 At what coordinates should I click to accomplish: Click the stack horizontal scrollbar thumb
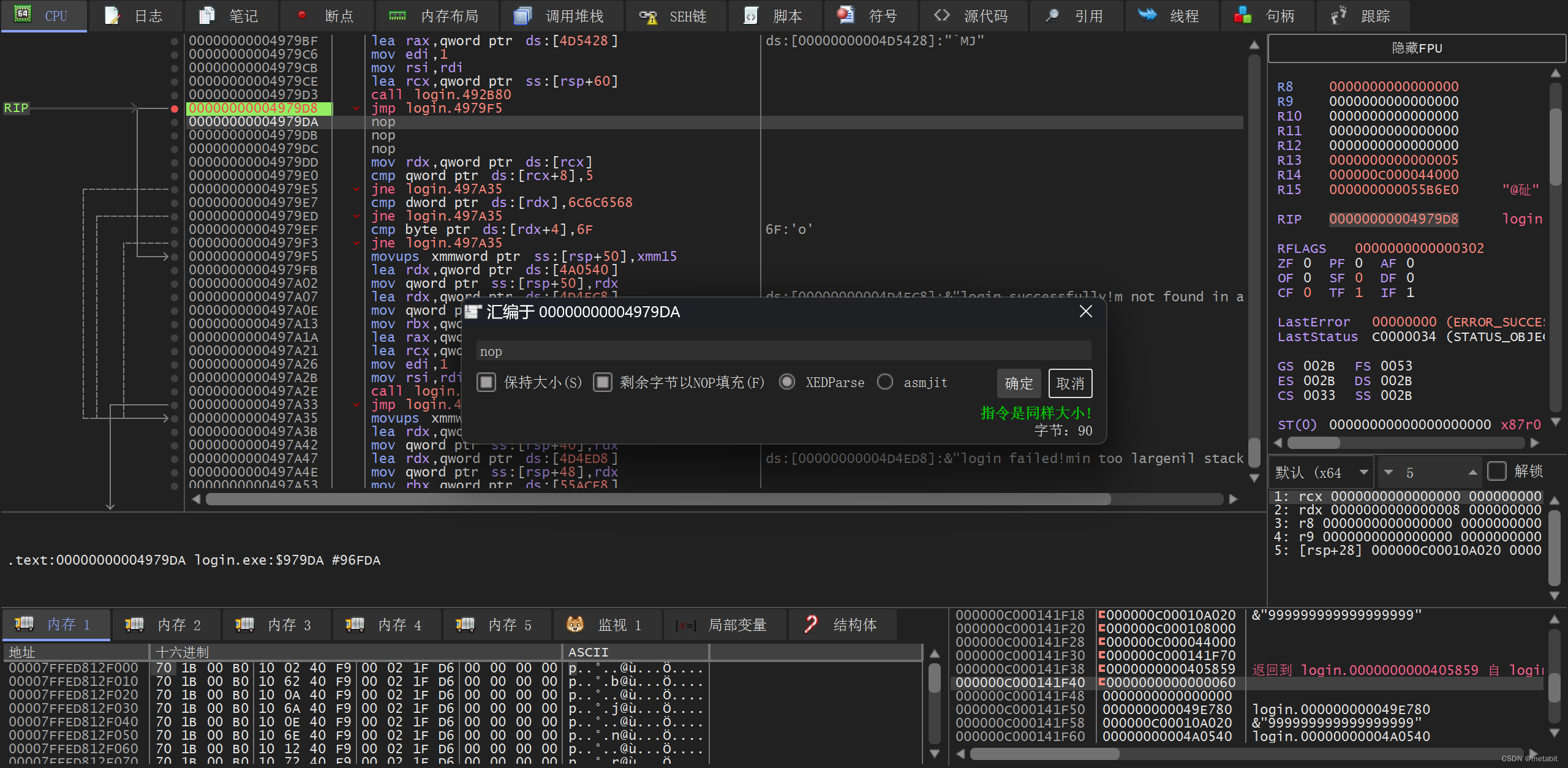coord(1044,754)
